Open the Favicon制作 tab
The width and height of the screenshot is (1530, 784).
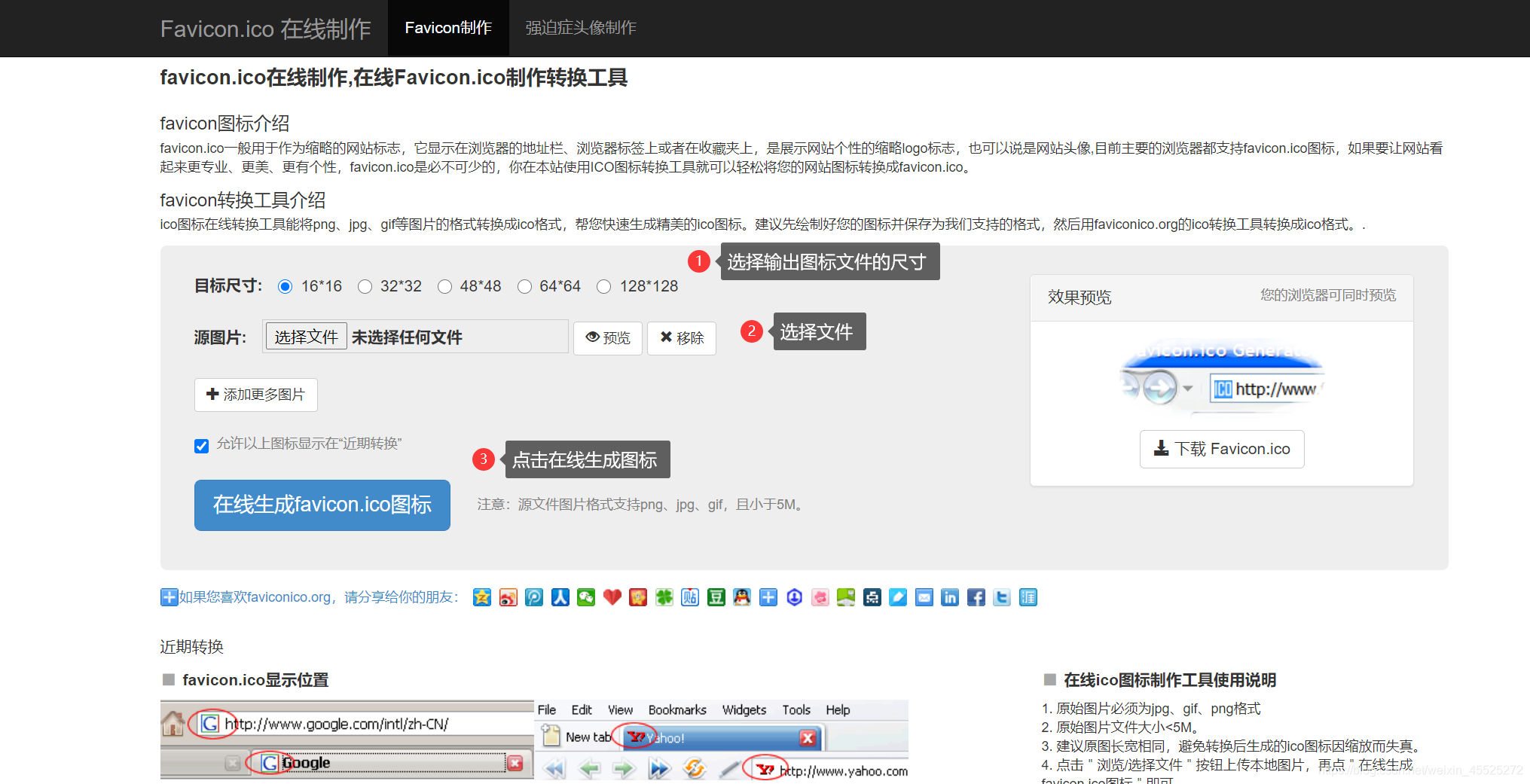(x=448, y=28)
